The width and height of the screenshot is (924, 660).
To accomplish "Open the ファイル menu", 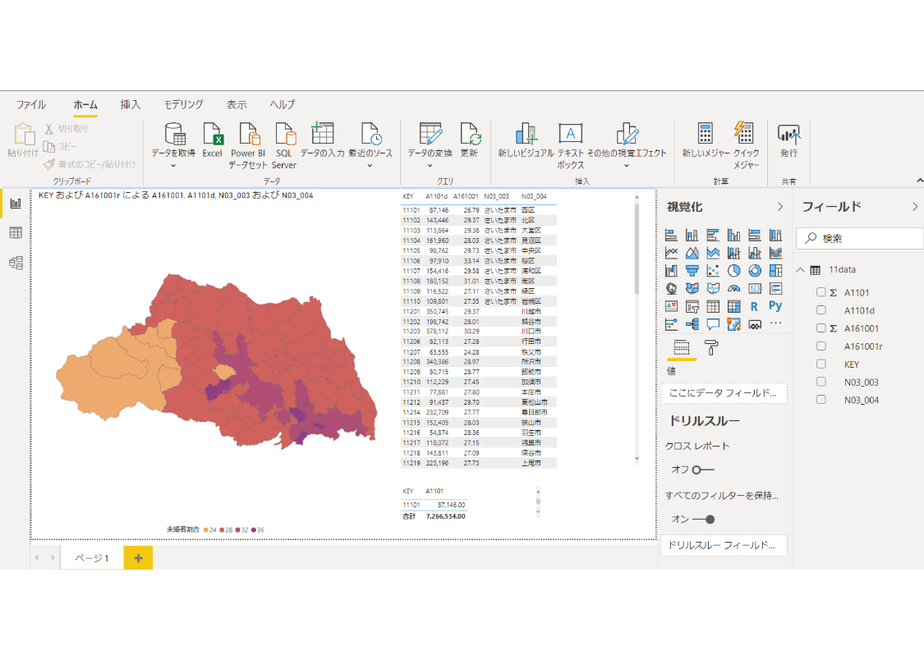I will 31,105.
